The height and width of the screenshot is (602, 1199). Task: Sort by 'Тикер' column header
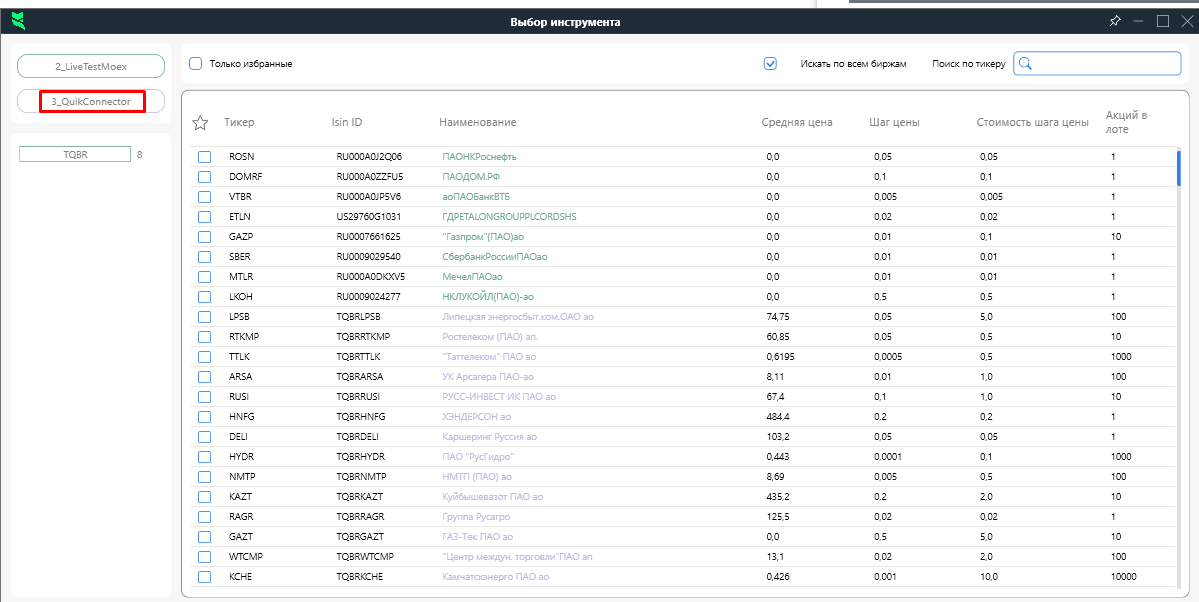(239, 123)
